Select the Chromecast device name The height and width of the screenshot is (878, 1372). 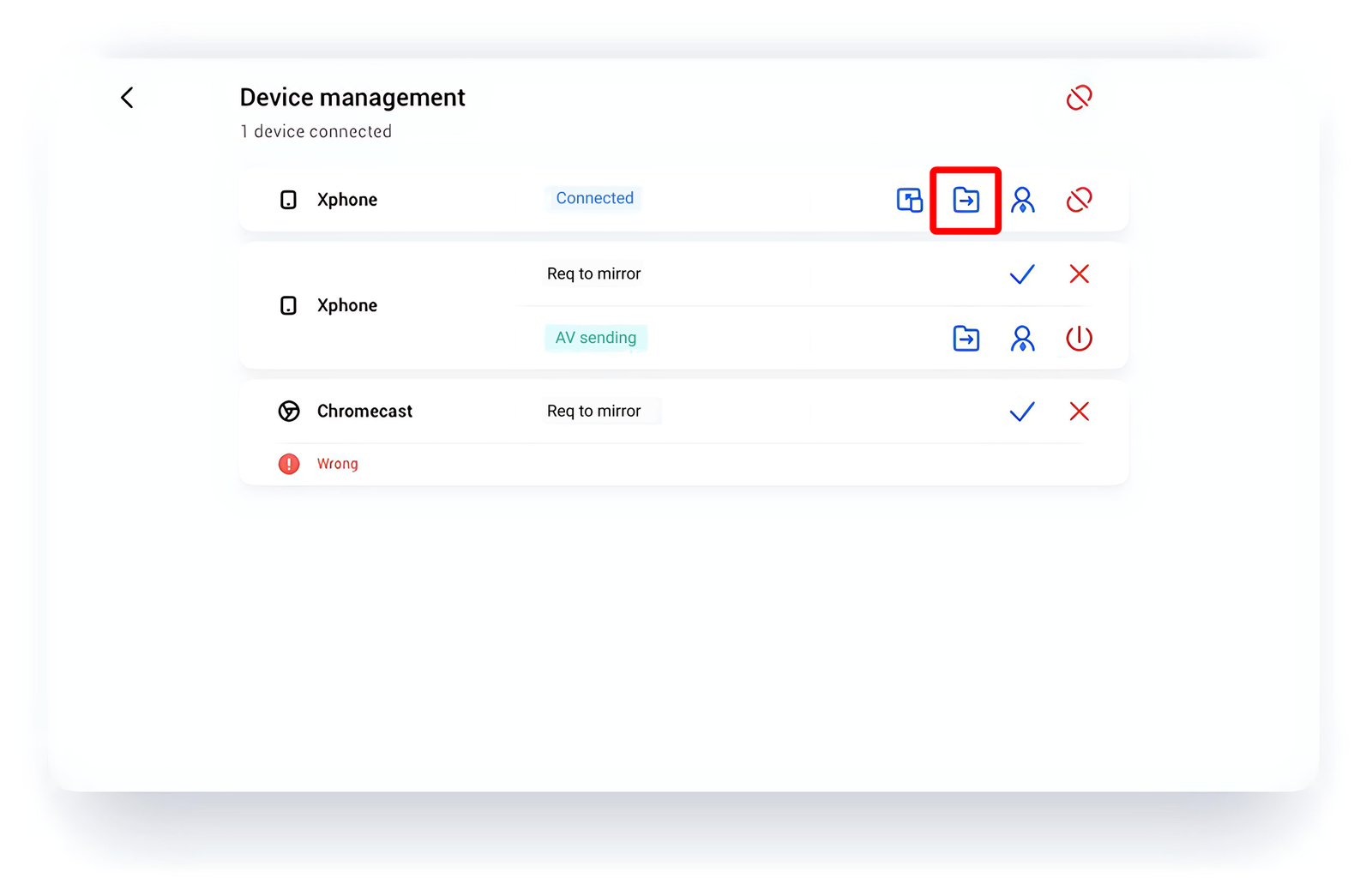[364, 412]
